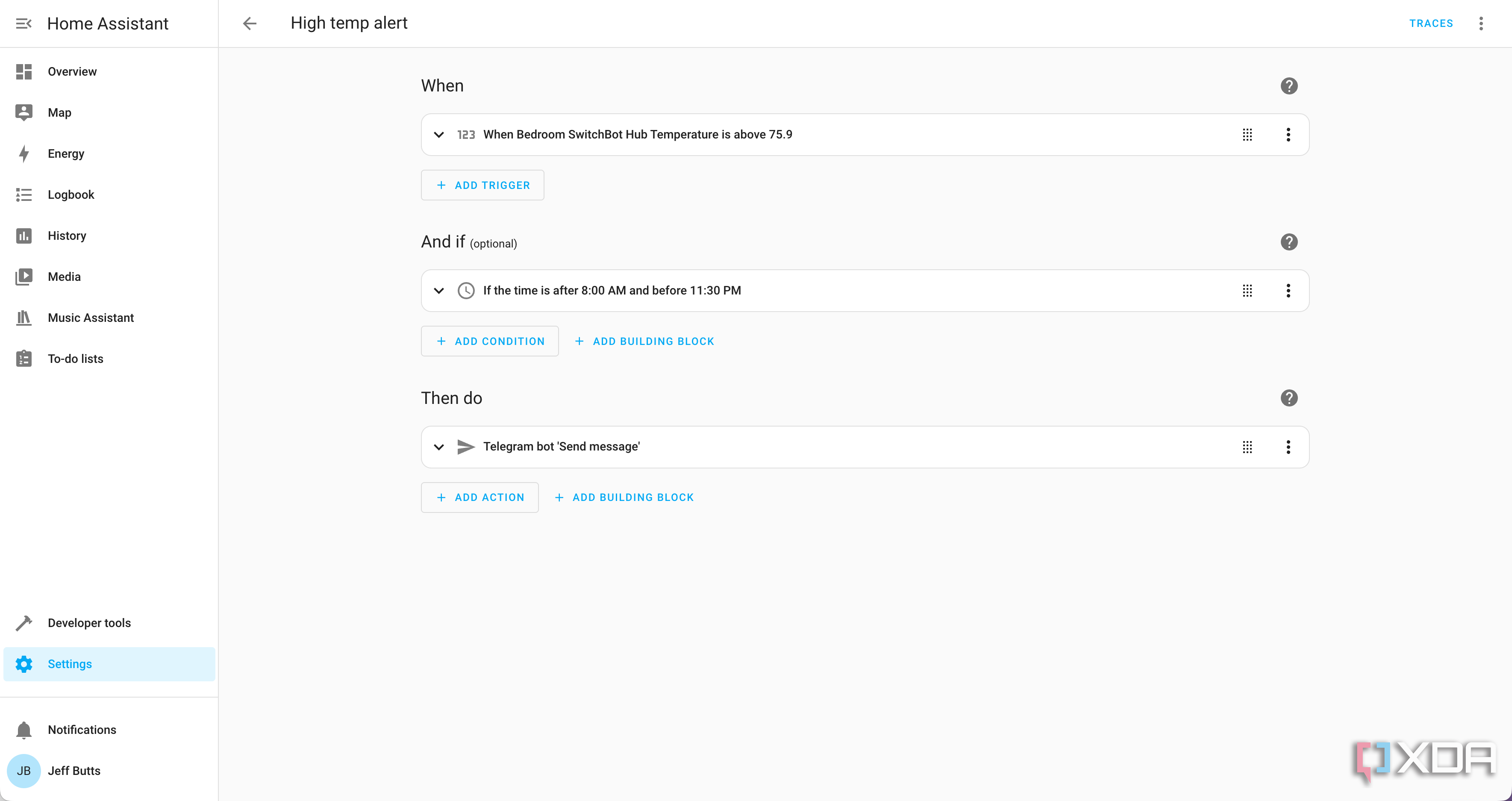Click the History chart icon
This screenshot has height=801, width=1512.
click(24, 236)
